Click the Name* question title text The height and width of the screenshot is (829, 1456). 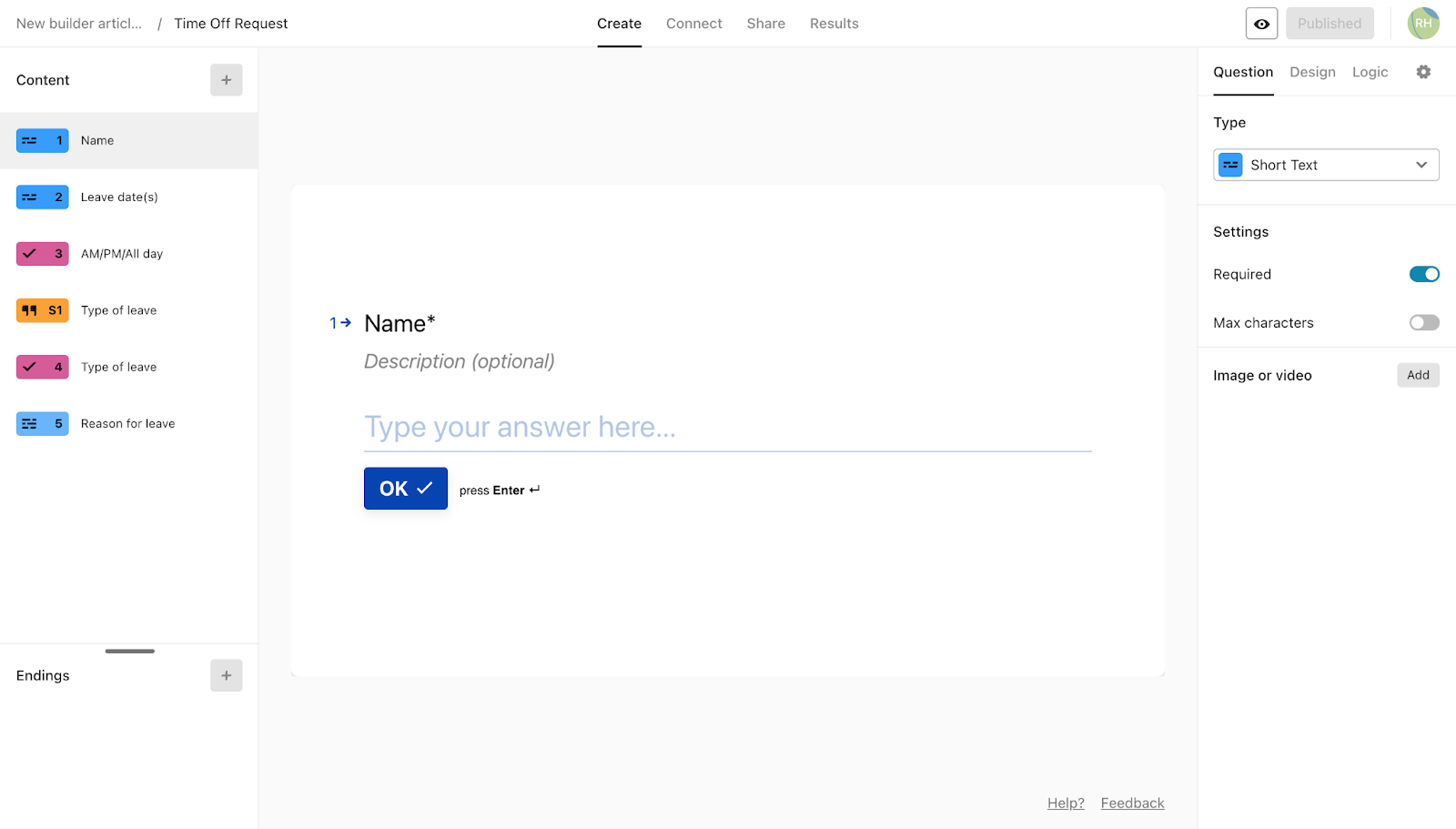(399, 323)
